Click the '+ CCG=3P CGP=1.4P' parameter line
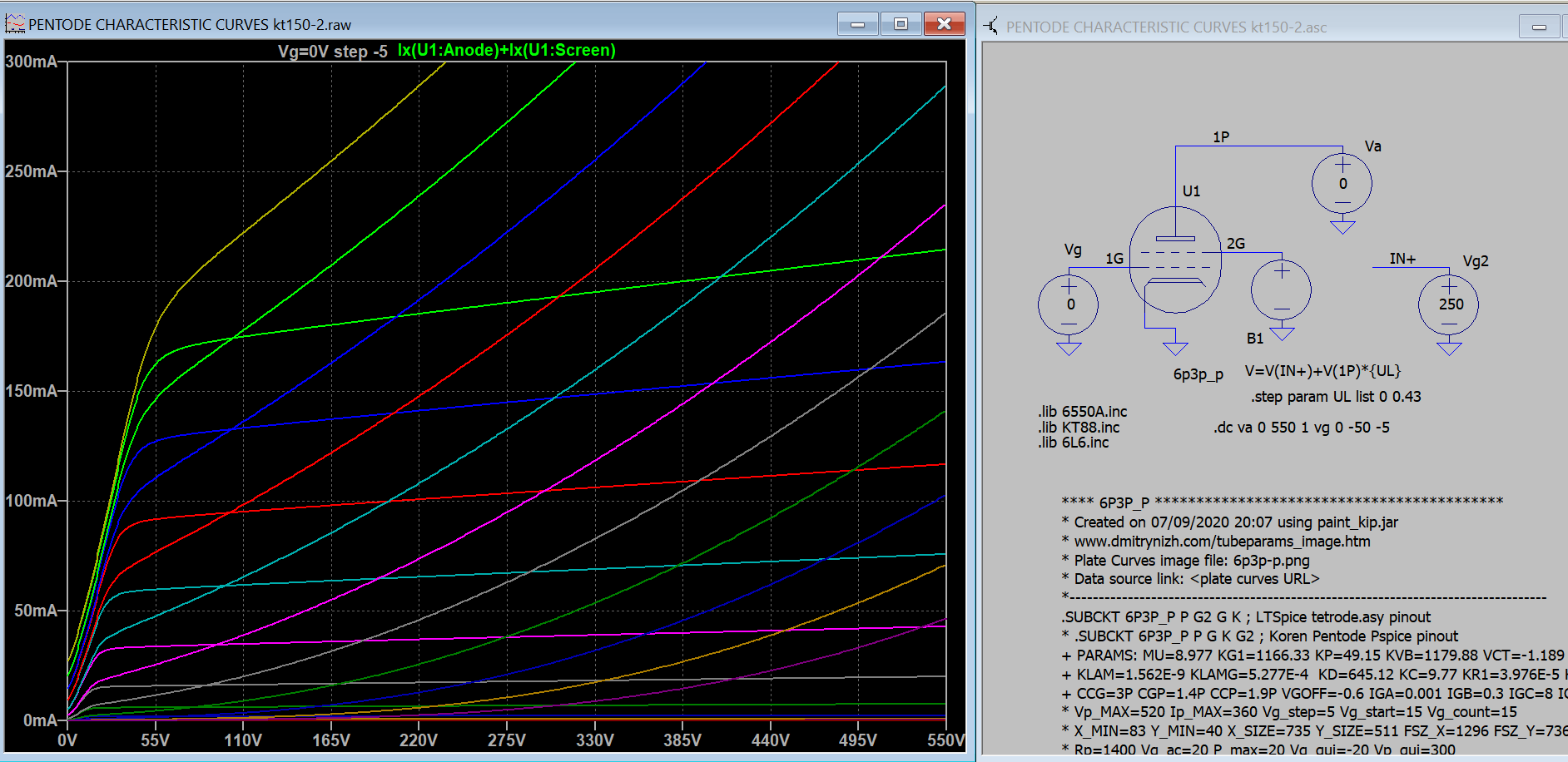1568x762 pixels. [x=1313, y=694]
